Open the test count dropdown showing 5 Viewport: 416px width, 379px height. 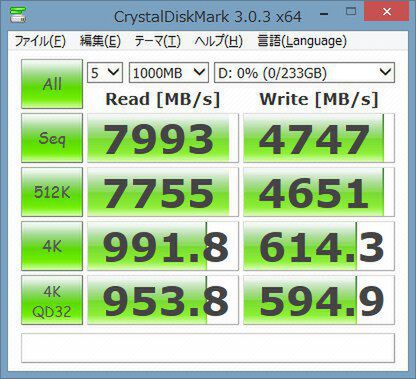(x=105, y=72)
